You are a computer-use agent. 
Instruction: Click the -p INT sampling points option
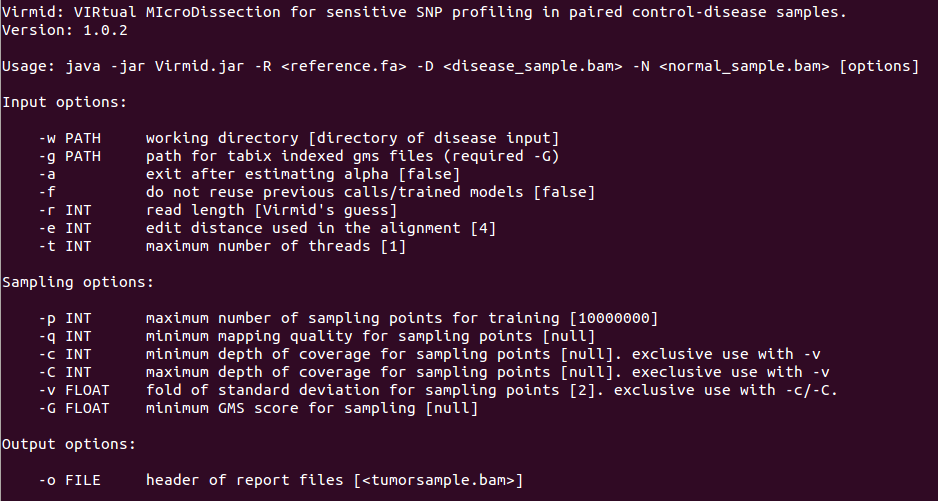(348, 318)
